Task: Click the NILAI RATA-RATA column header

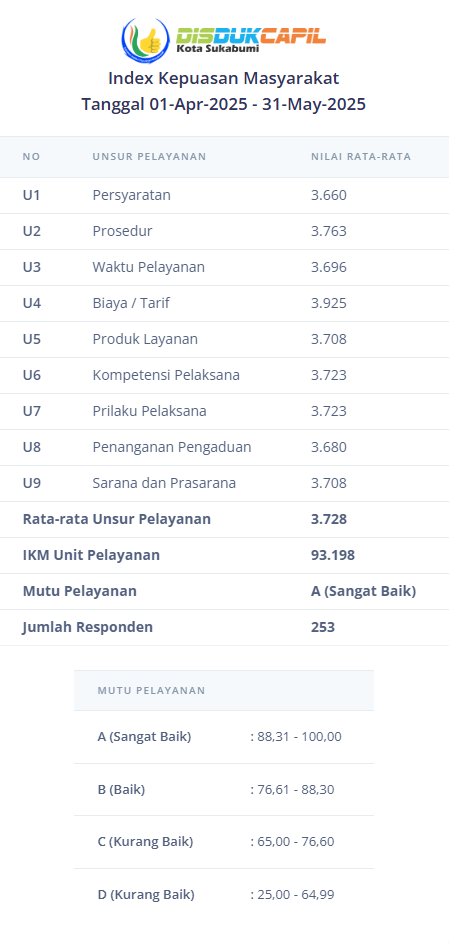Action: [x=361, y=156]
